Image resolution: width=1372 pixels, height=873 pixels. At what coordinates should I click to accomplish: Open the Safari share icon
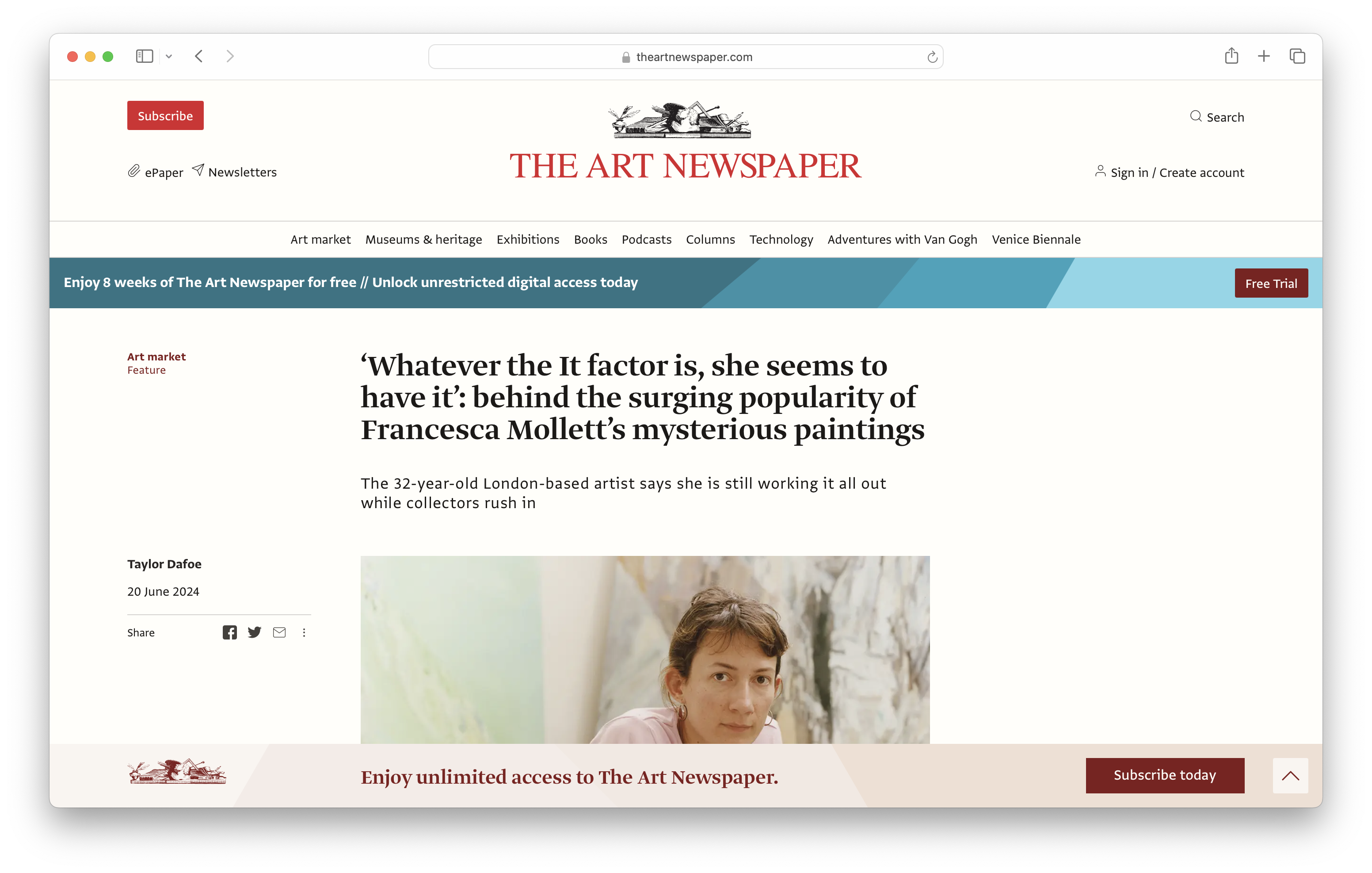pyautogui.click(x=1231, y=55)
